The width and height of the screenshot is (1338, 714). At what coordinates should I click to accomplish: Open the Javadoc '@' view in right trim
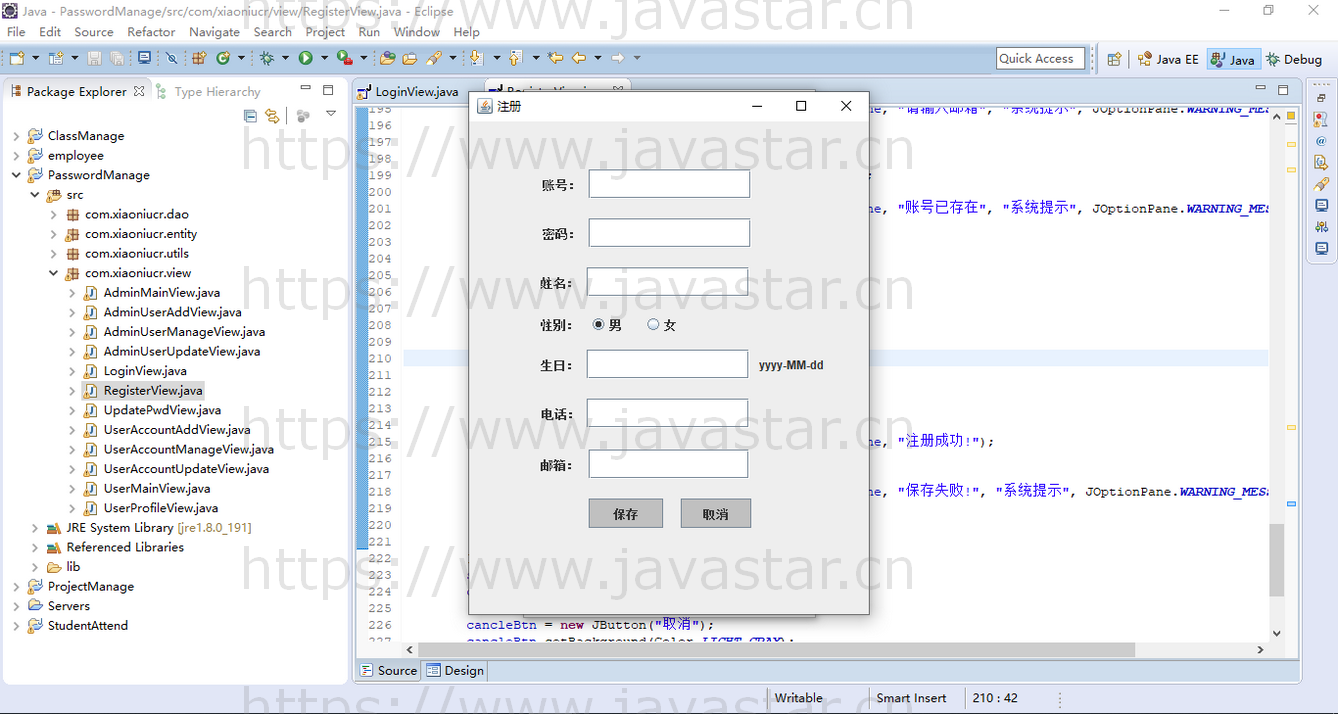coord(1321,141)
